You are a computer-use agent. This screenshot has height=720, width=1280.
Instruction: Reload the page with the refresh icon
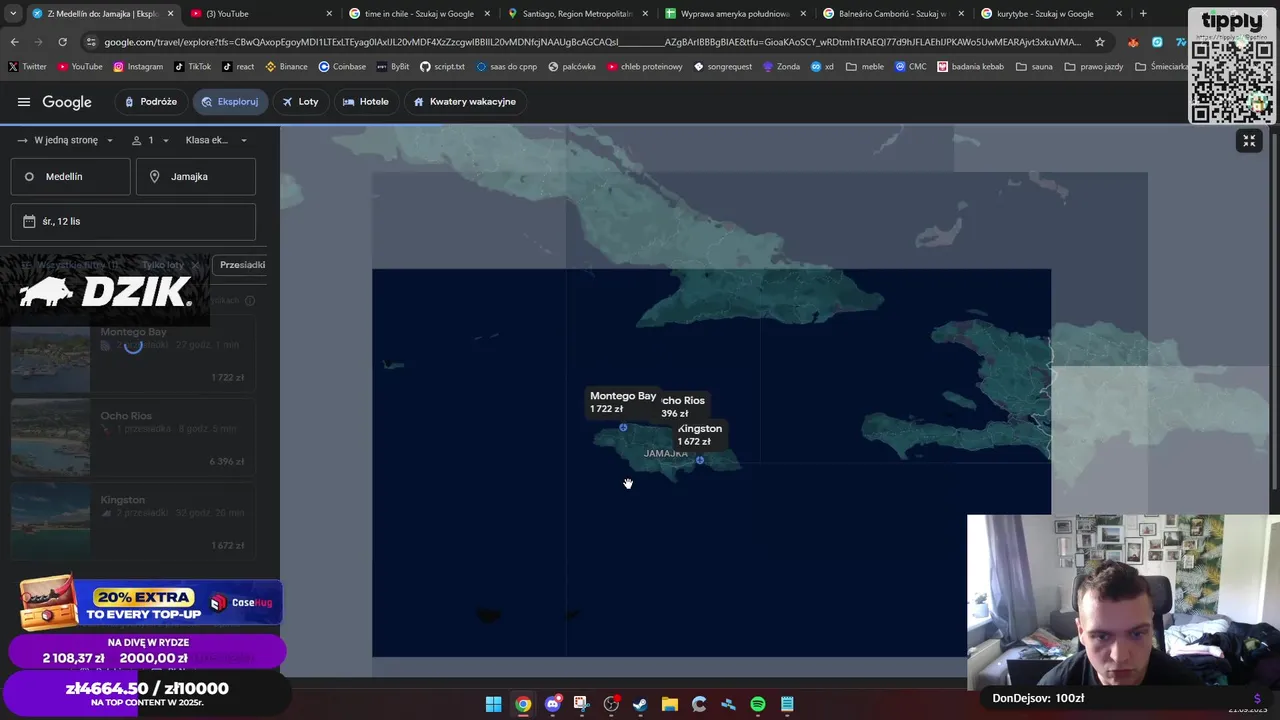coord(62,42)
